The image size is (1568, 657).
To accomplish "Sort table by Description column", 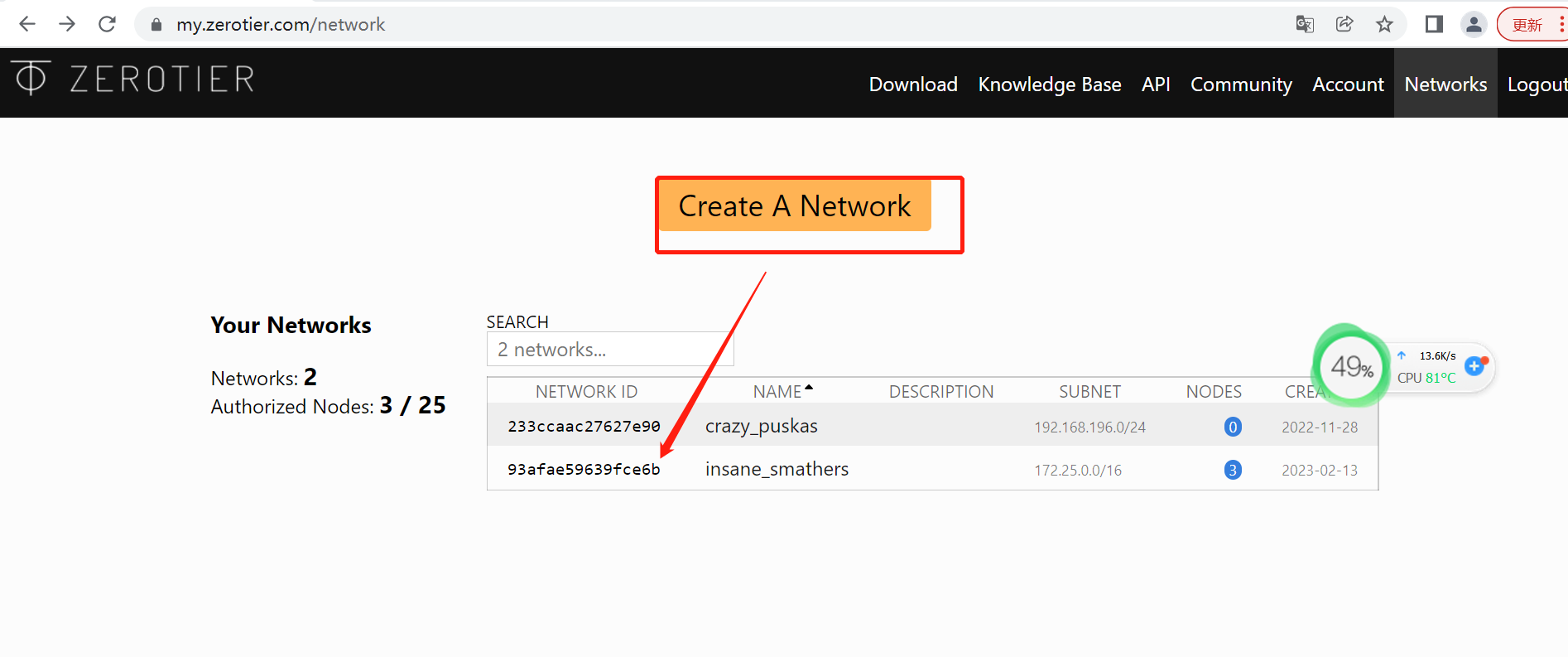I will click(x=941, y=391).
